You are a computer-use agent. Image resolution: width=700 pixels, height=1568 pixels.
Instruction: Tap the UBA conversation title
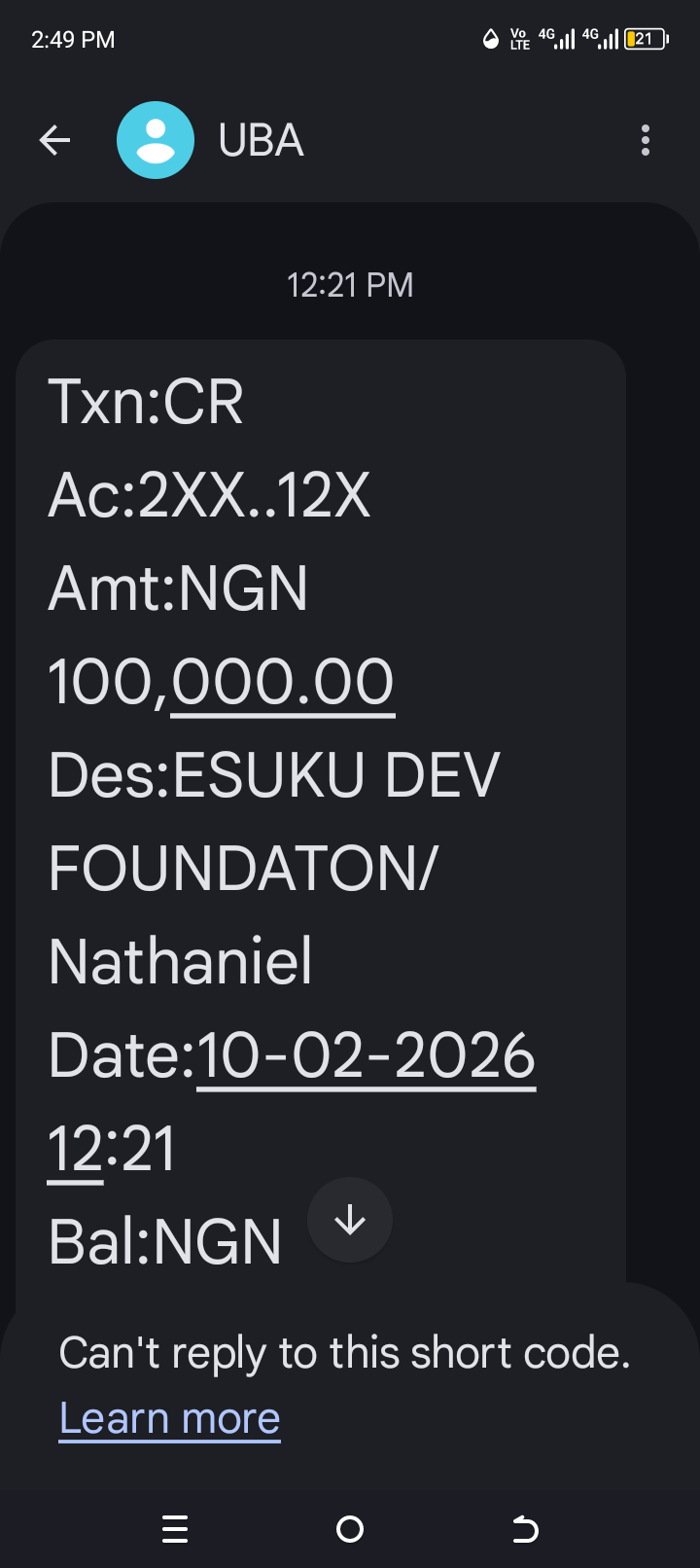pyautogui.click(x=261, y=141)
